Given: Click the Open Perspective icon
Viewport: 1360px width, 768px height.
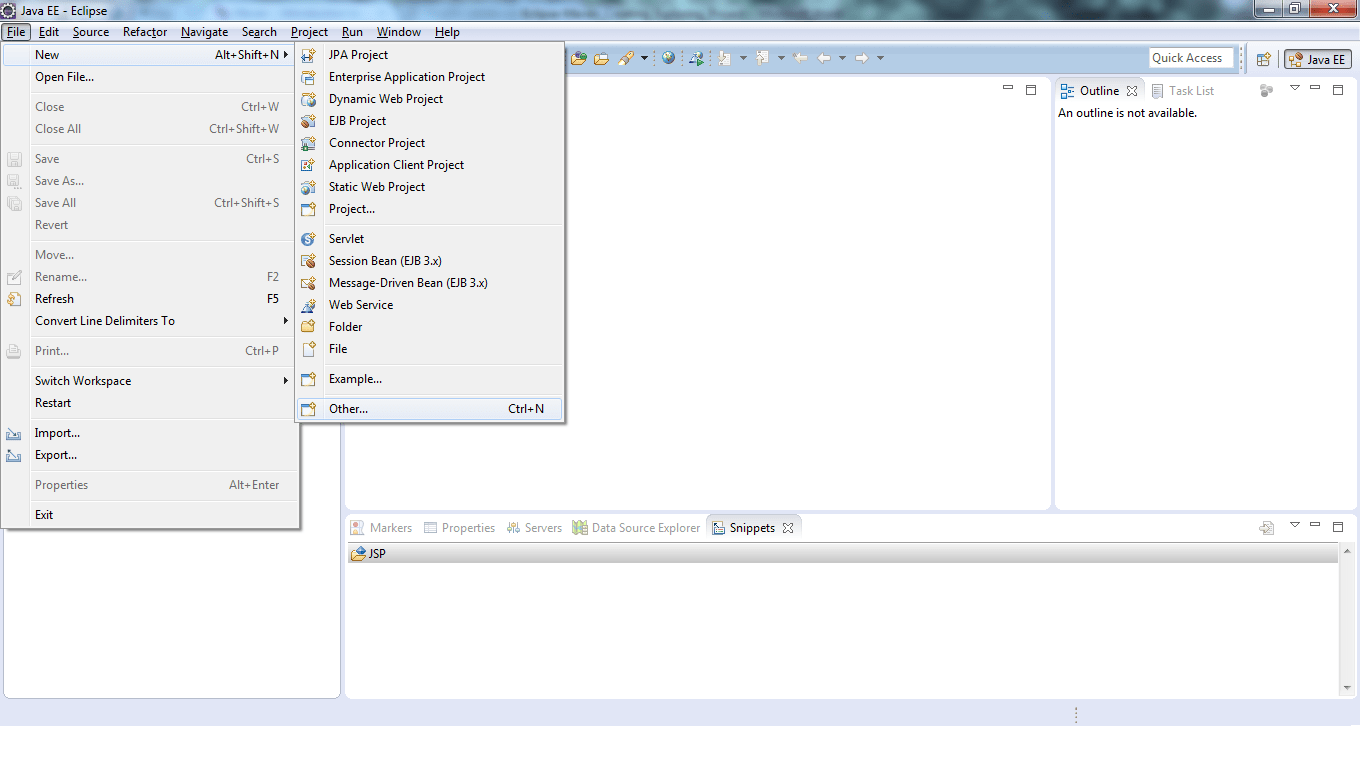Looking at the screenshot, I should tap(1263, 58).
